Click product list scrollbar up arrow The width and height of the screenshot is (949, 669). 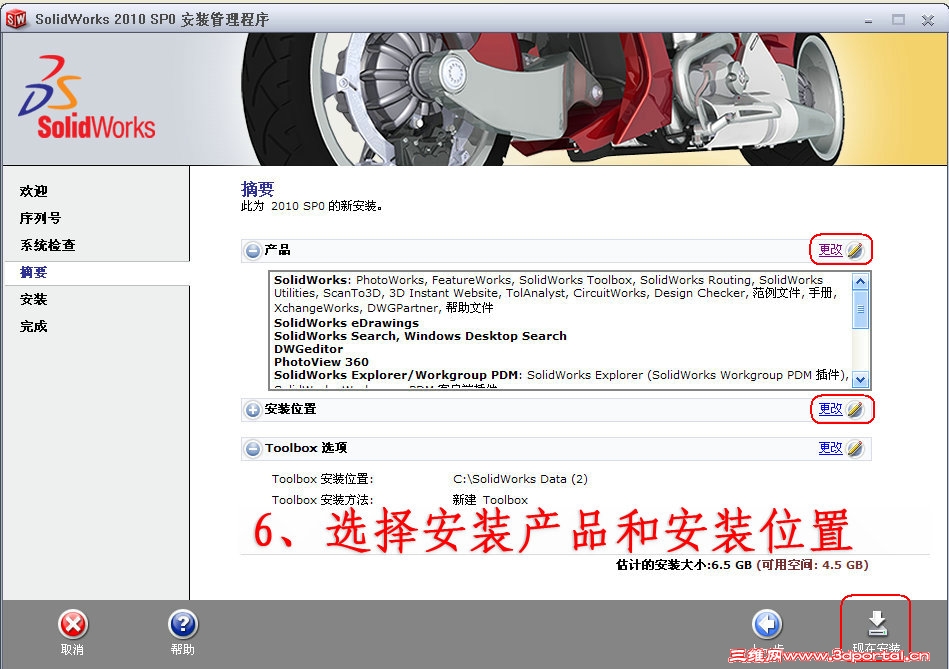(x=860, y=282)
